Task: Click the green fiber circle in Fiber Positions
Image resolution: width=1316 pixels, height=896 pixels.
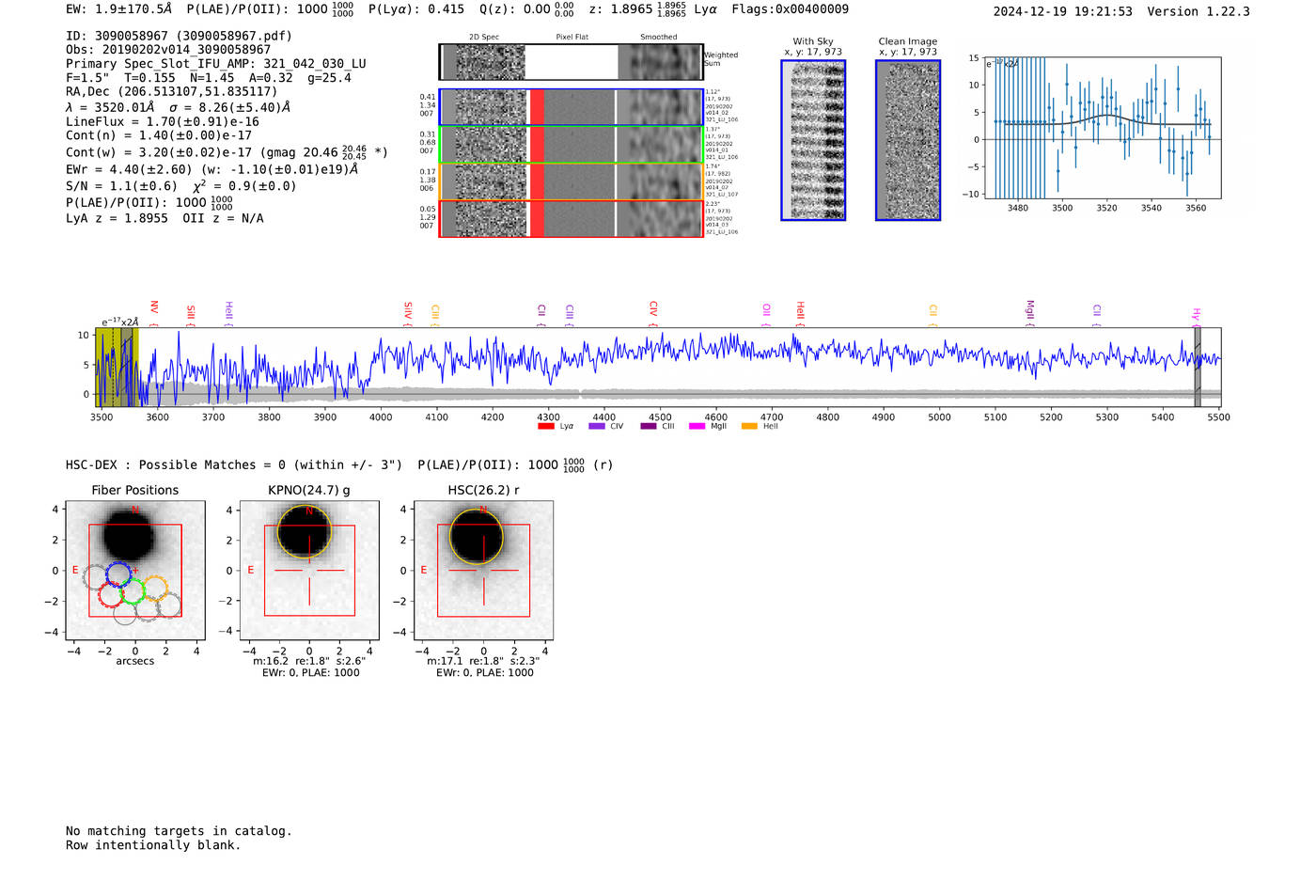Action: pyautogui.click(x=133, y=591)
